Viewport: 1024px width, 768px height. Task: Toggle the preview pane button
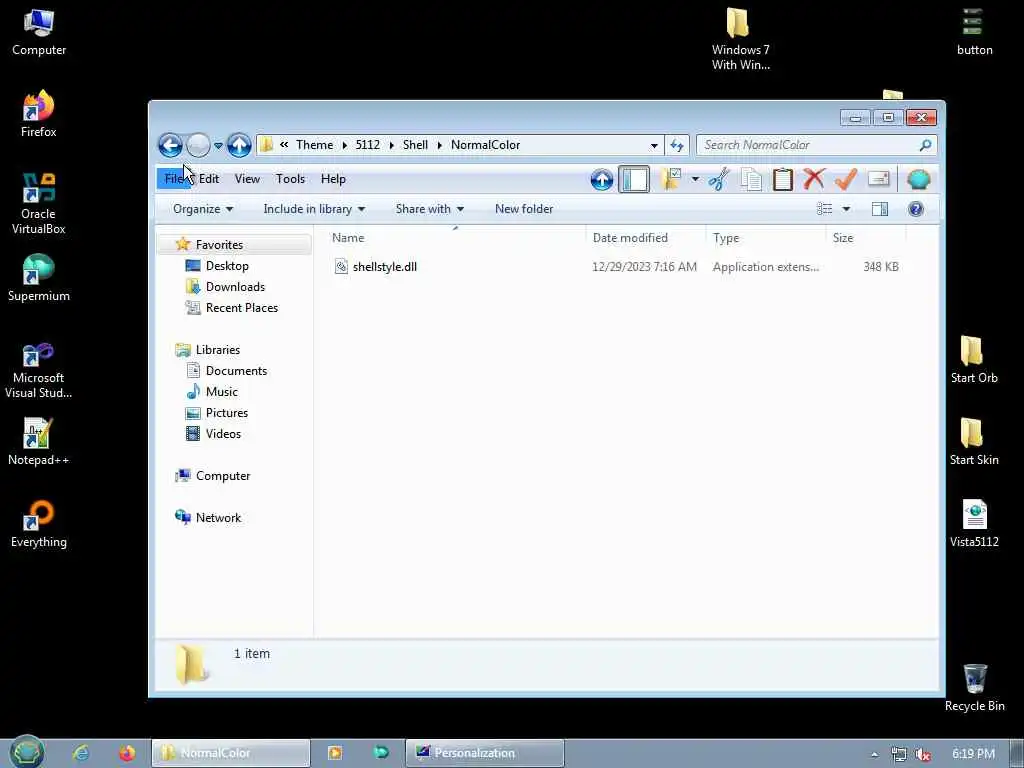coord(880,209)
